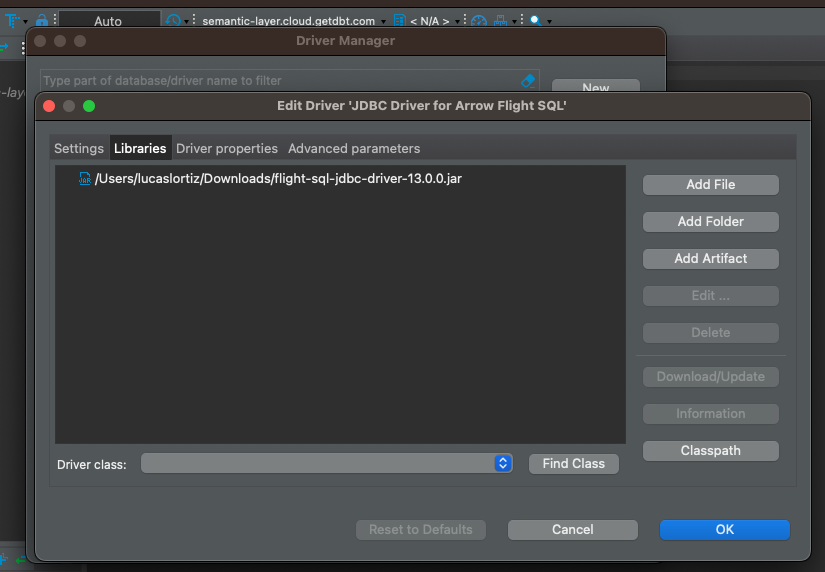Click the blue stepper arrows of Driver class
Image resolution: width=825 pixels, height=572 pixels.
click(502, 463)
